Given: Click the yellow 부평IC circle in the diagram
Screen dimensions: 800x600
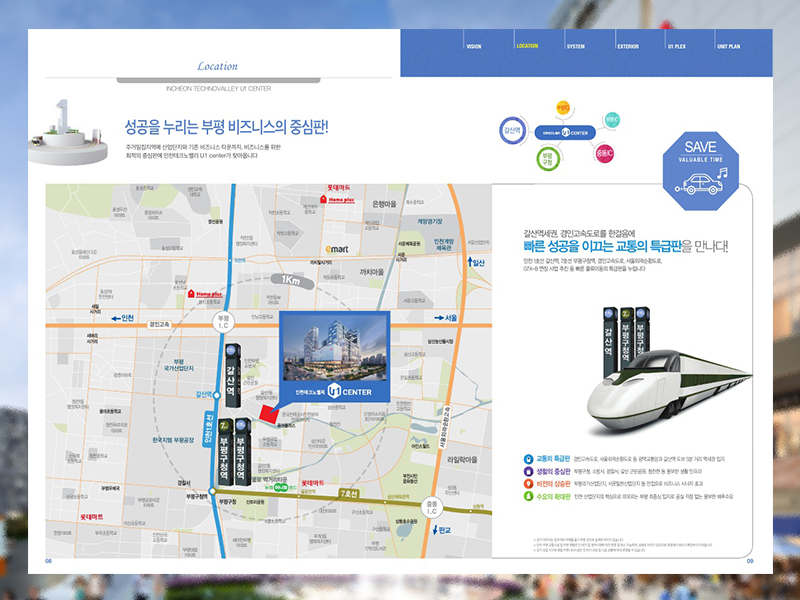Looking at the screenshot, I should [x=563, y=108].
